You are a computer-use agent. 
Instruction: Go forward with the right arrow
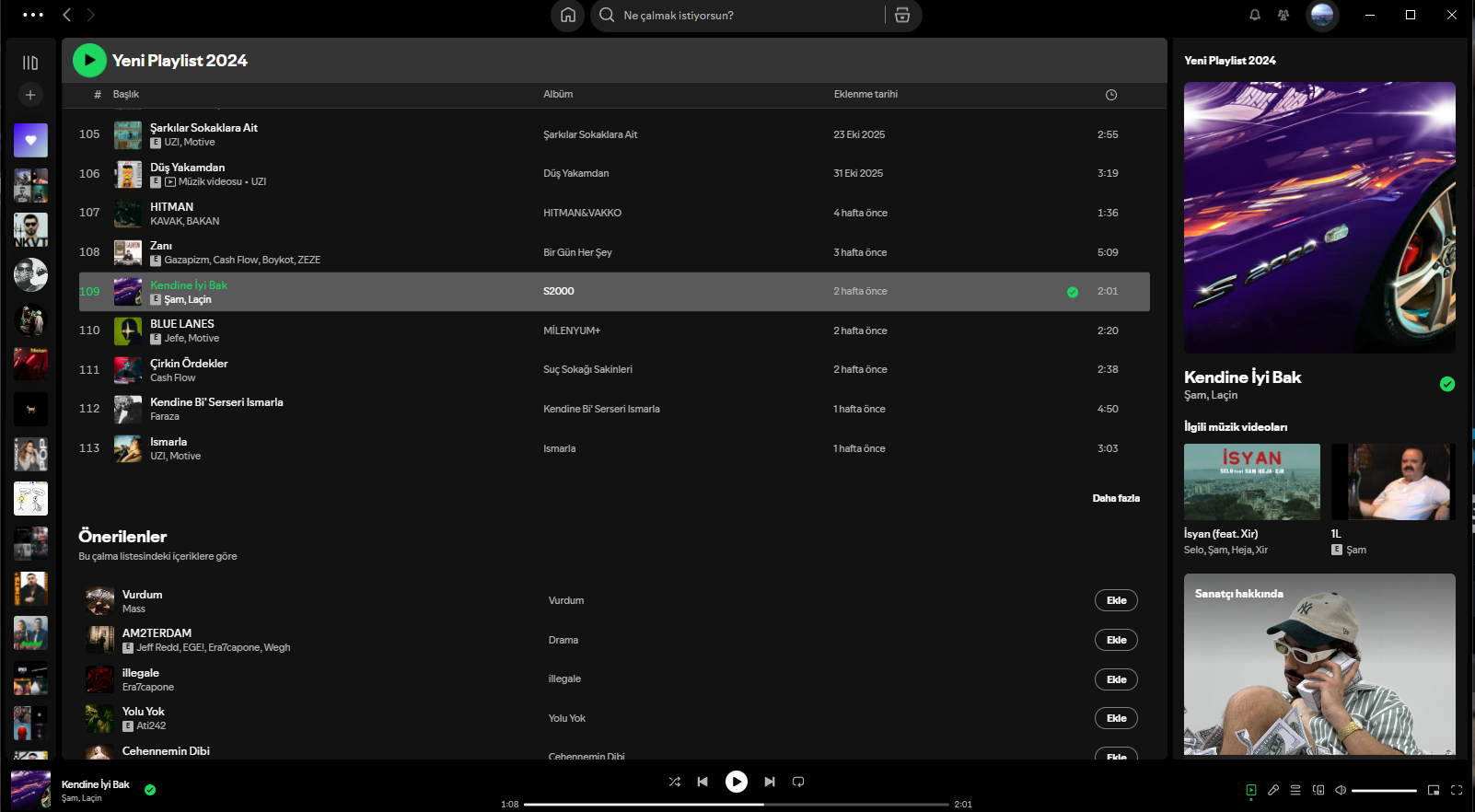[x=90, y=15]
